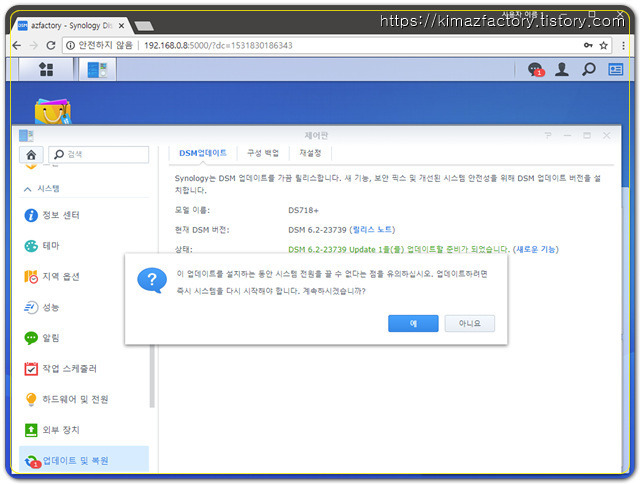Click the browser address bar
Viewport: 640px width, 484px height.
coord(335,45)
